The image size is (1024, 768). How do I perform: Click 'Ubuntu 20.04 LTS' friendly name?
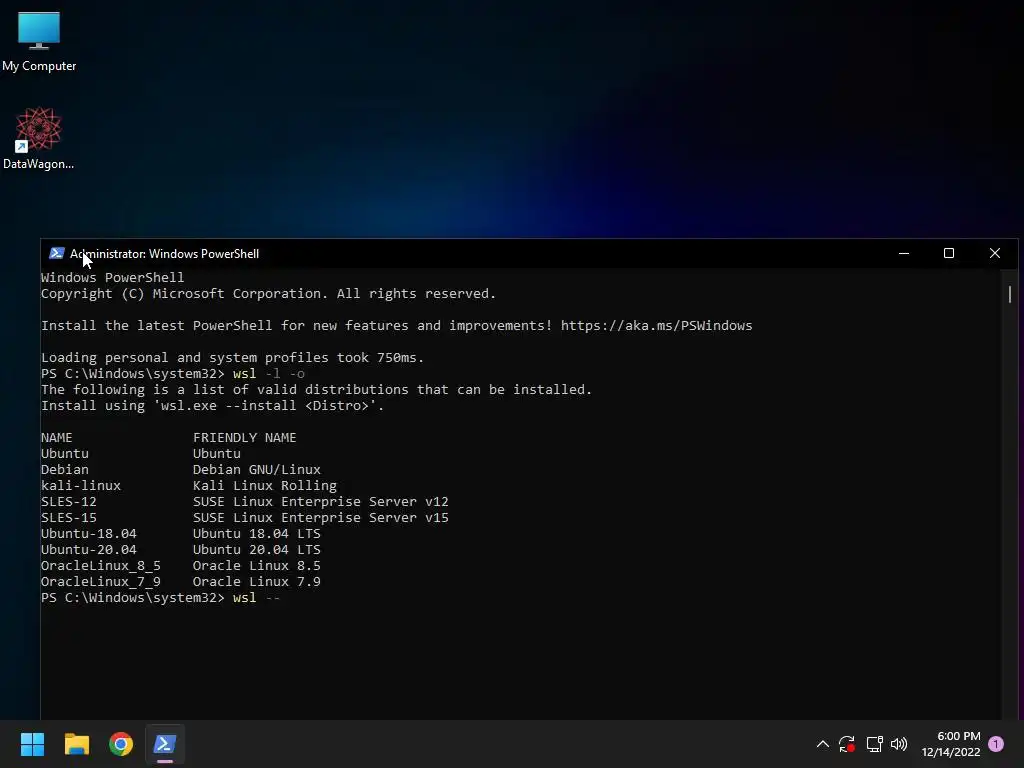pos(257,549)
